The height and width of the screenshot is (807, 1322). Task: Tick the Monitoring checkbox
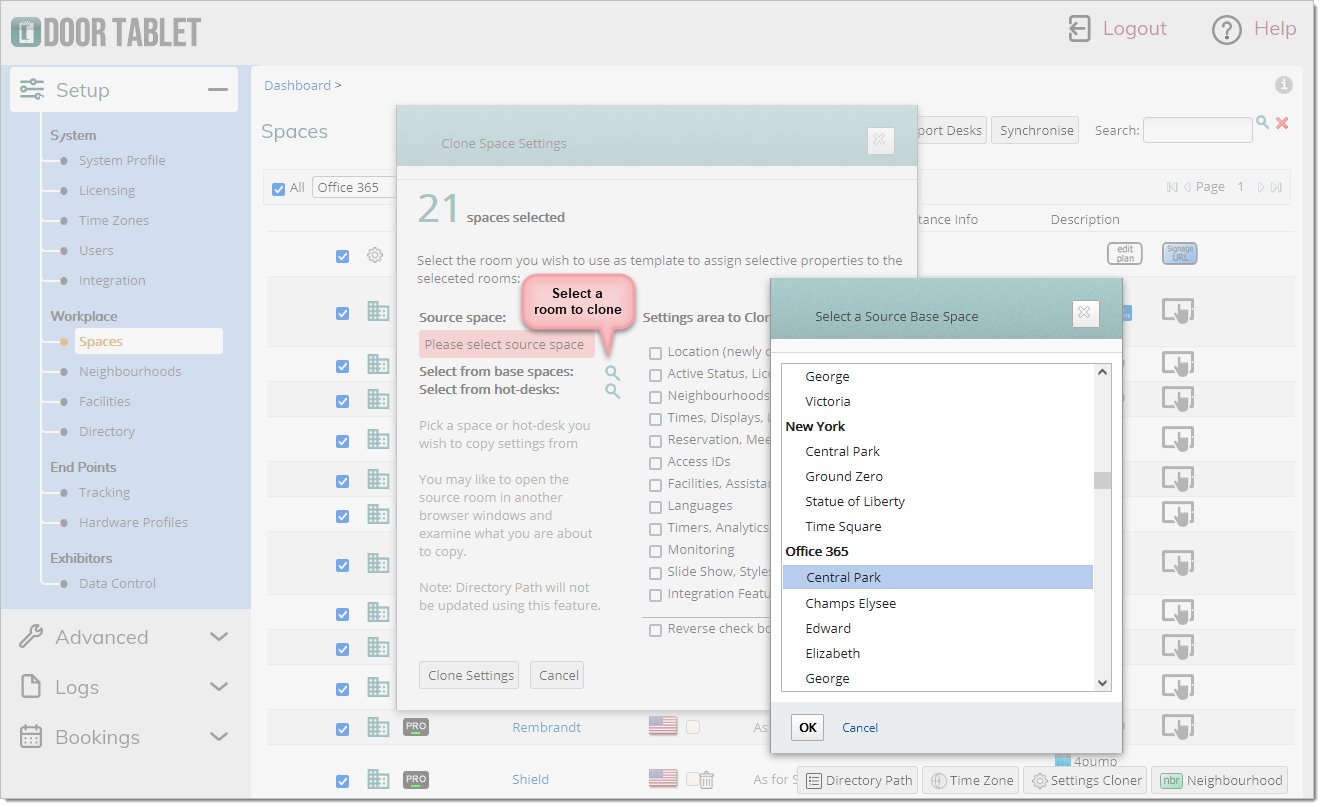(x=656, y=551)
